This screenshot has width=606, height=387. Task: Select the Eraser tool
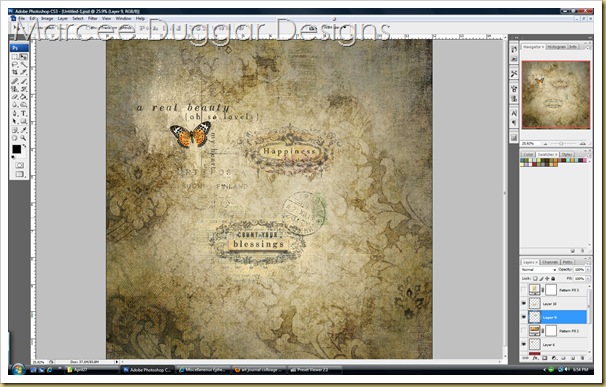tap(15, 97)
